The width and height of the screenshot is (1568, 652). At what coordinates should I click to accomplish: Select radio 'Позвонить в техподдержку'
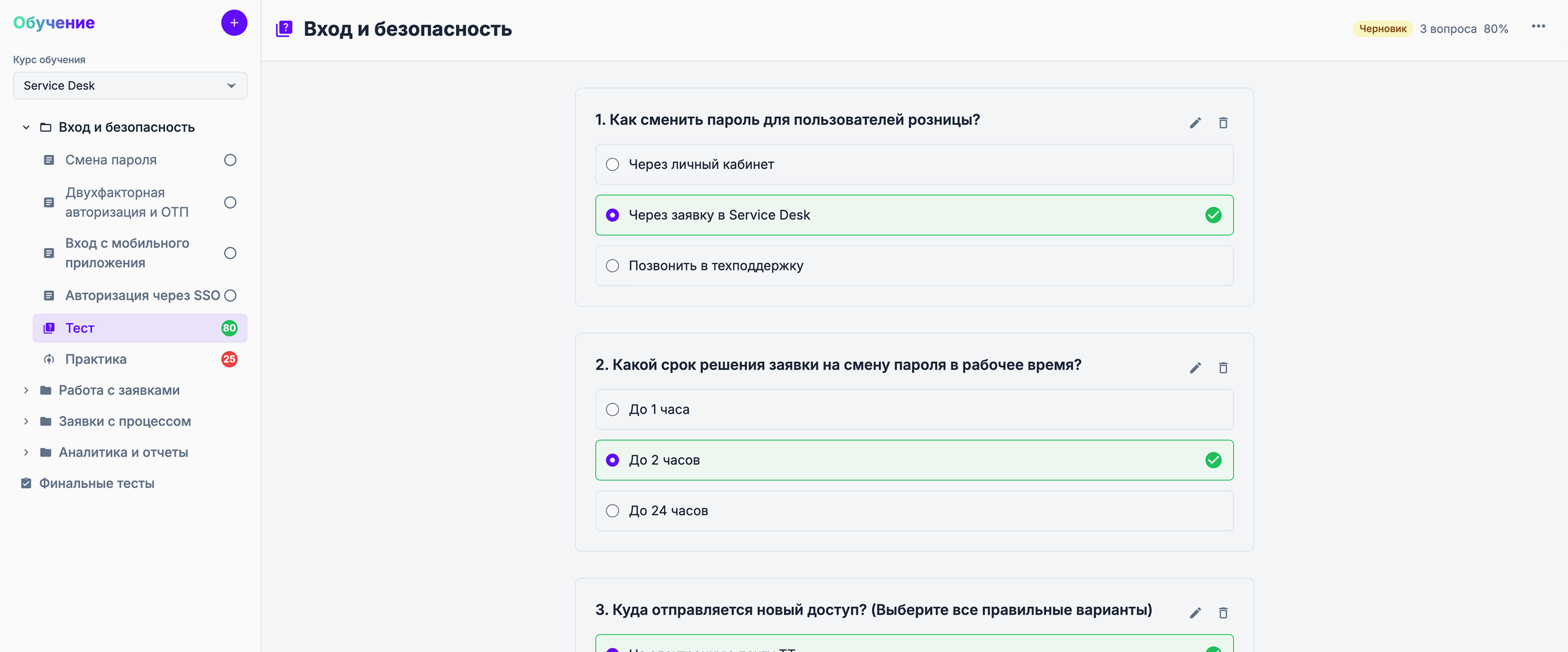(612, 266)
